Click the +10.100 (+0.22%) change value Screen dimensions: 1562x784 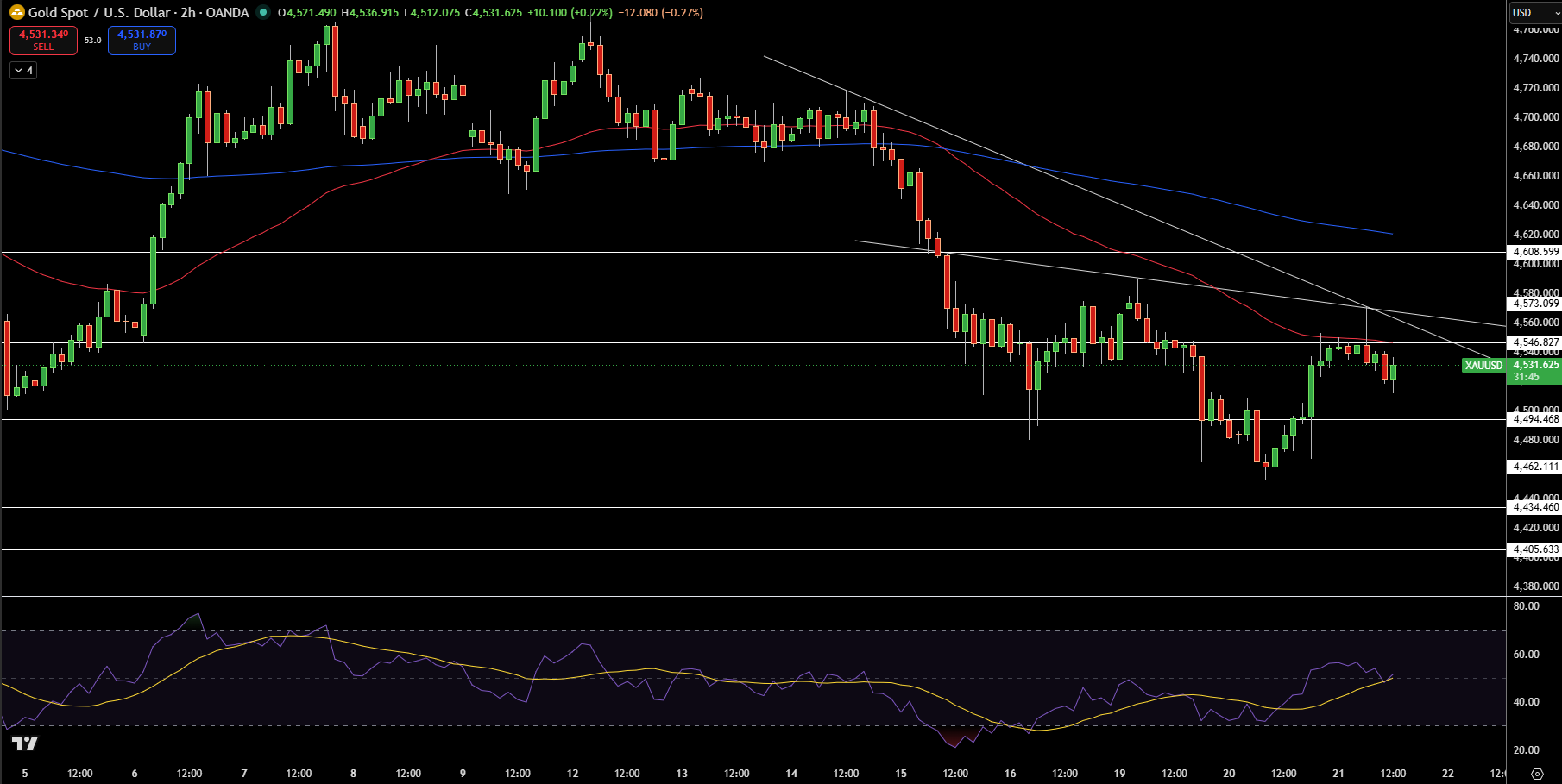571,13
